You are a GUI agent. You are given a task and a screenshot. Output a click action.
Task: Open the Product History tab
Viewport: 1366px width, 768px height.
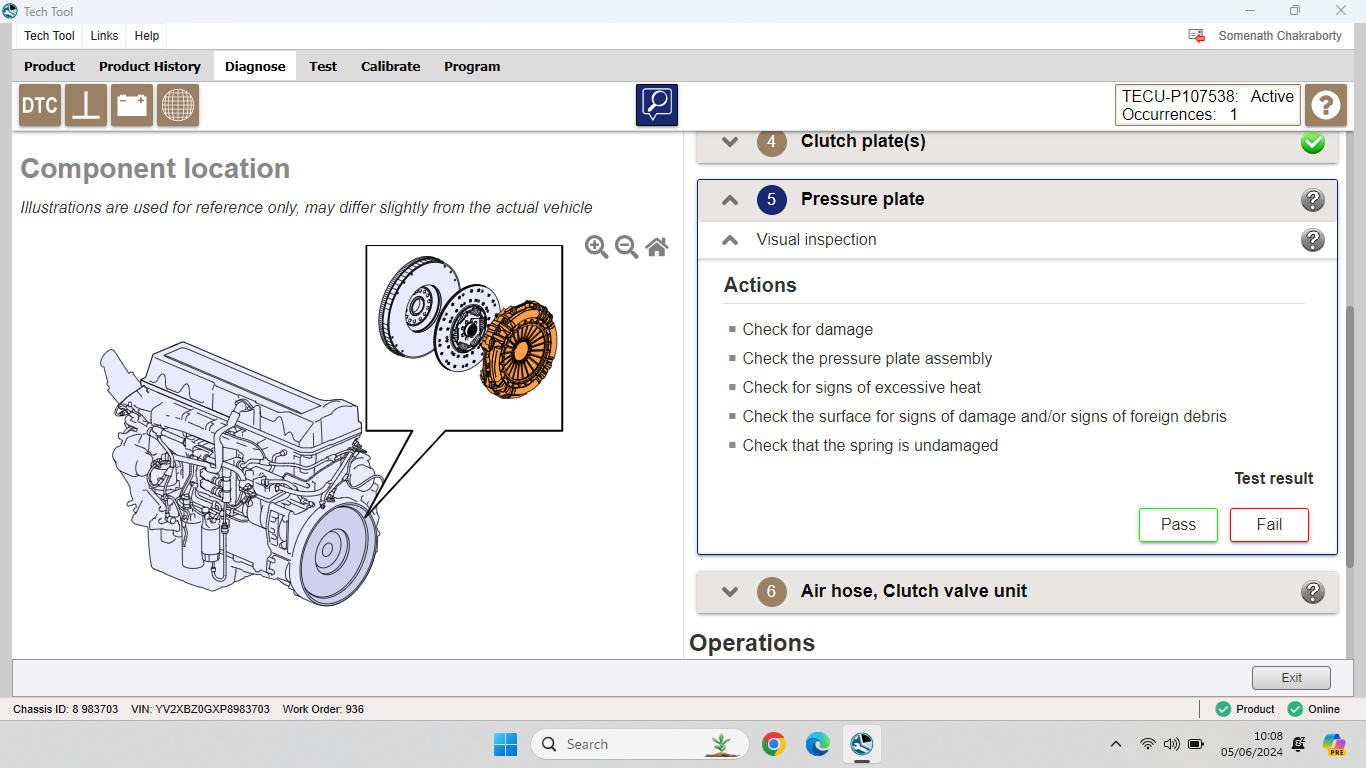150,66
